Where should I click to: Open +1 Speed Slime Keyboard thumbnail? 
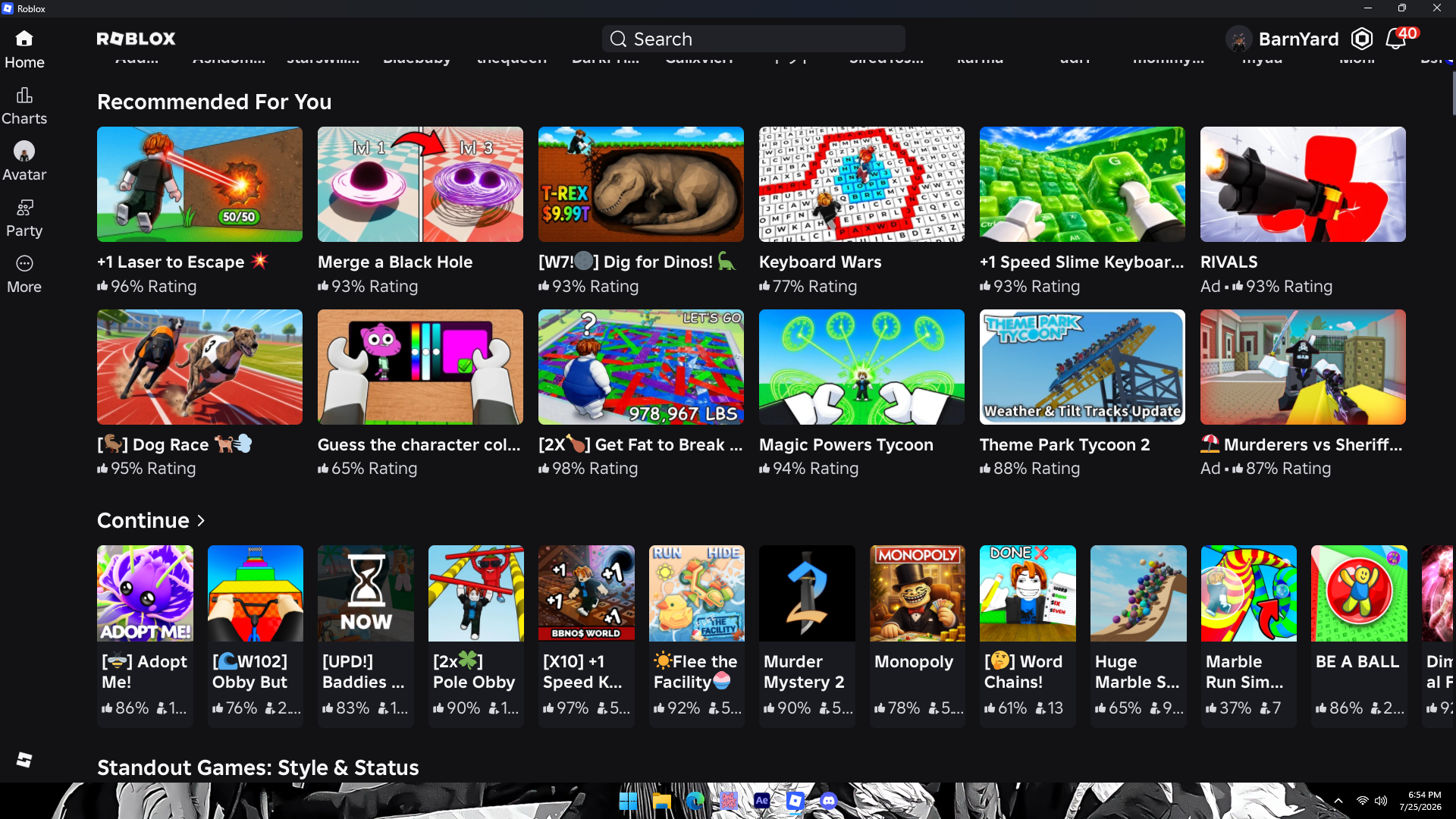[x=1082, y=184]
